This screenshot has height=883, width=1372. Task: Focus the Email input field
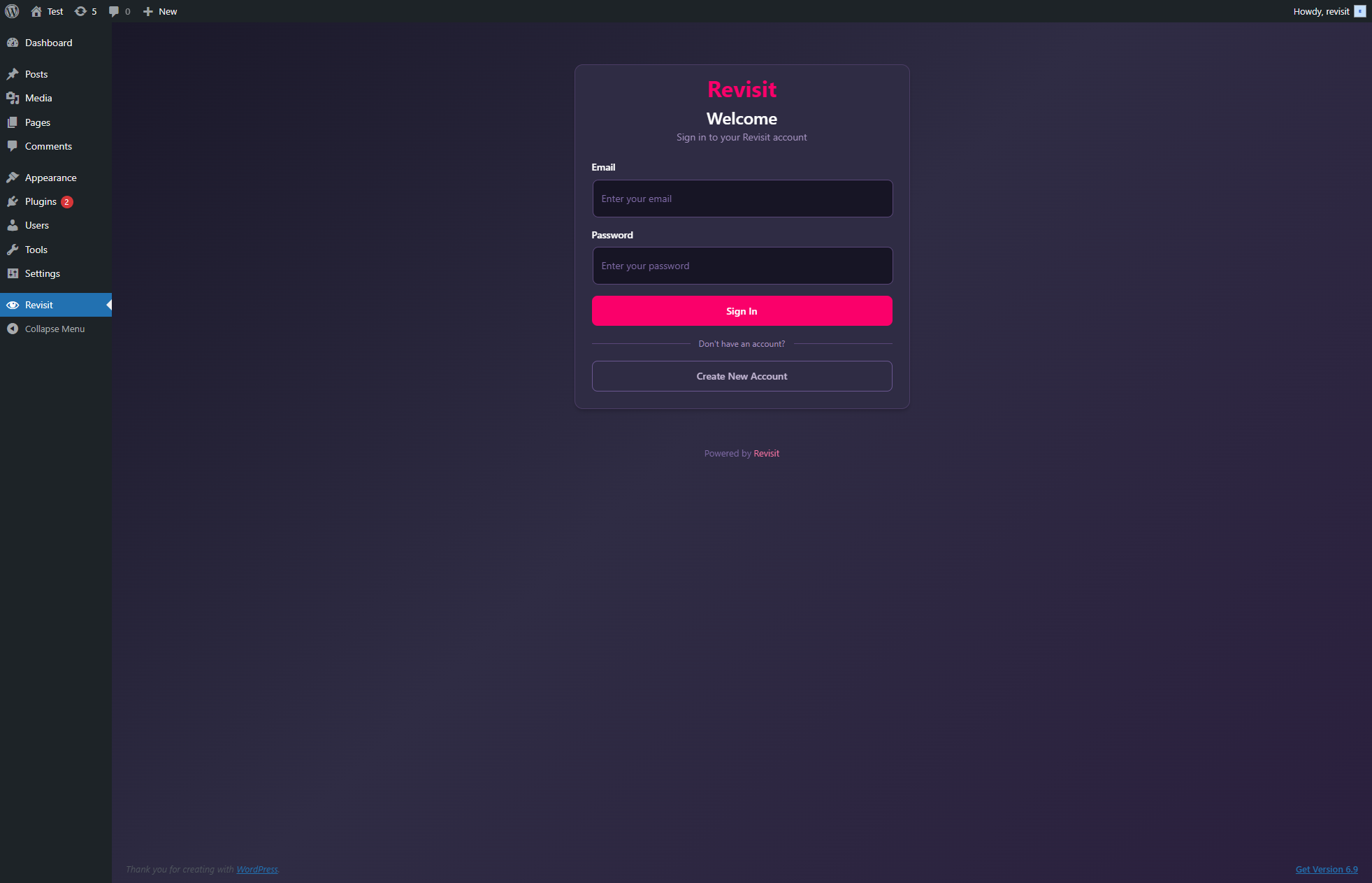742,199
